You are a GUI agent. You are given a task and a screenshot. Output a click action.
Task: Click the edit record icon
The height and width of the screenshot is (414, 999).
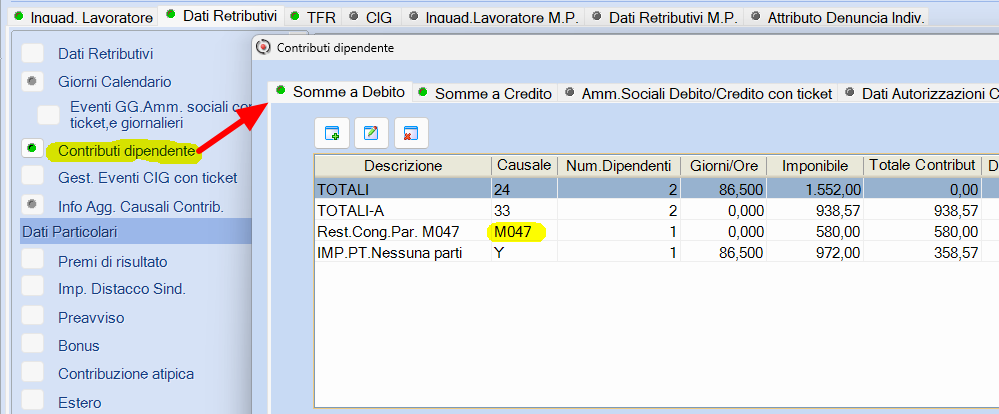click(371, 133)
